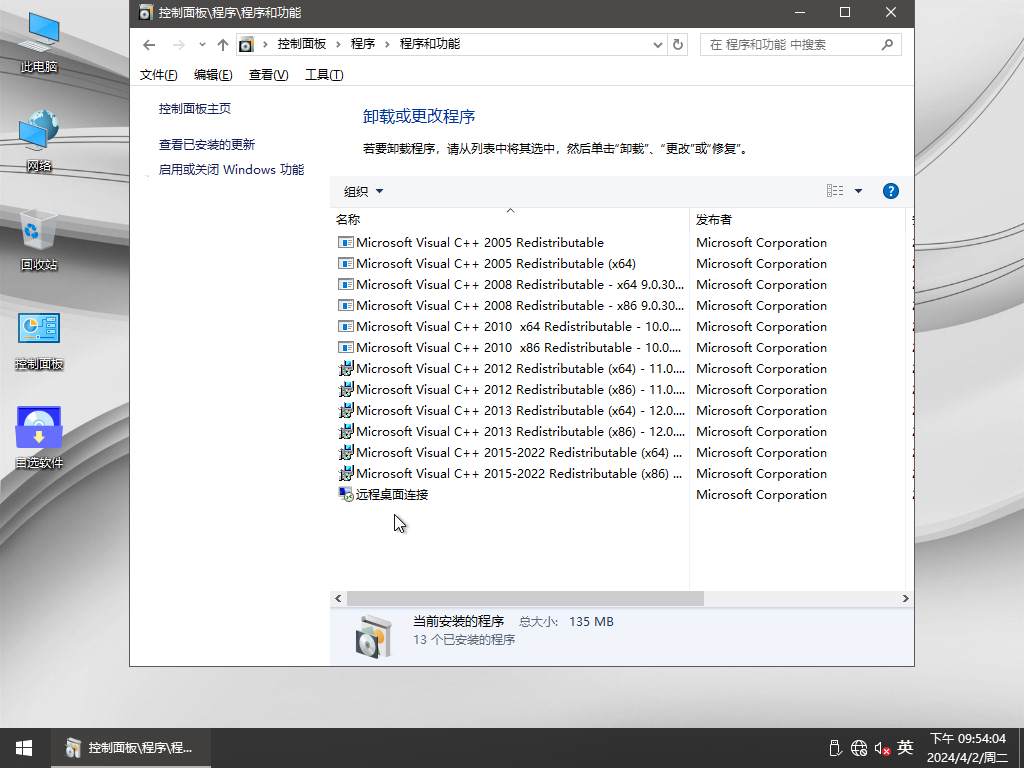Image resolution: width=1024 pixels, height=768 pixels.
Task: Click the network globe icon in tray
Action: 859,748
